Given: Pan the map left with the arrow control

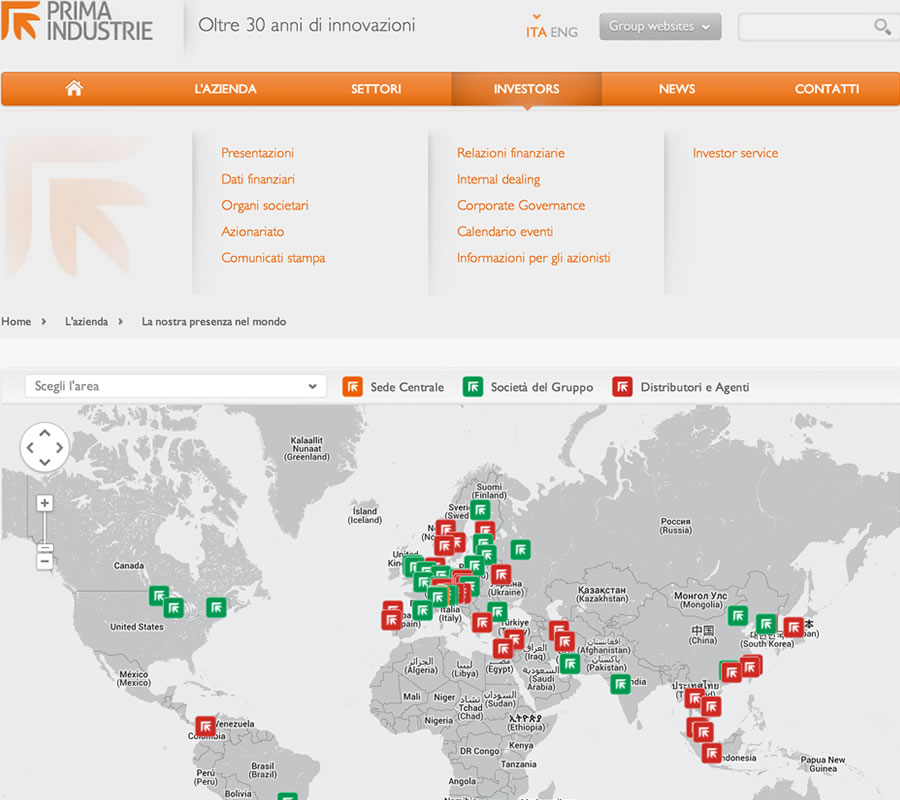Looking at the screenshot, I should 30,448.
